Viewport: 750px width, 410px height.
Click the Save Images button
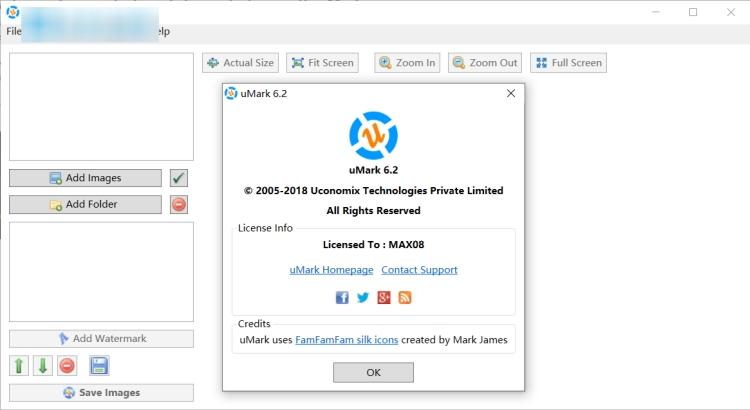click(x=101, y=393)
